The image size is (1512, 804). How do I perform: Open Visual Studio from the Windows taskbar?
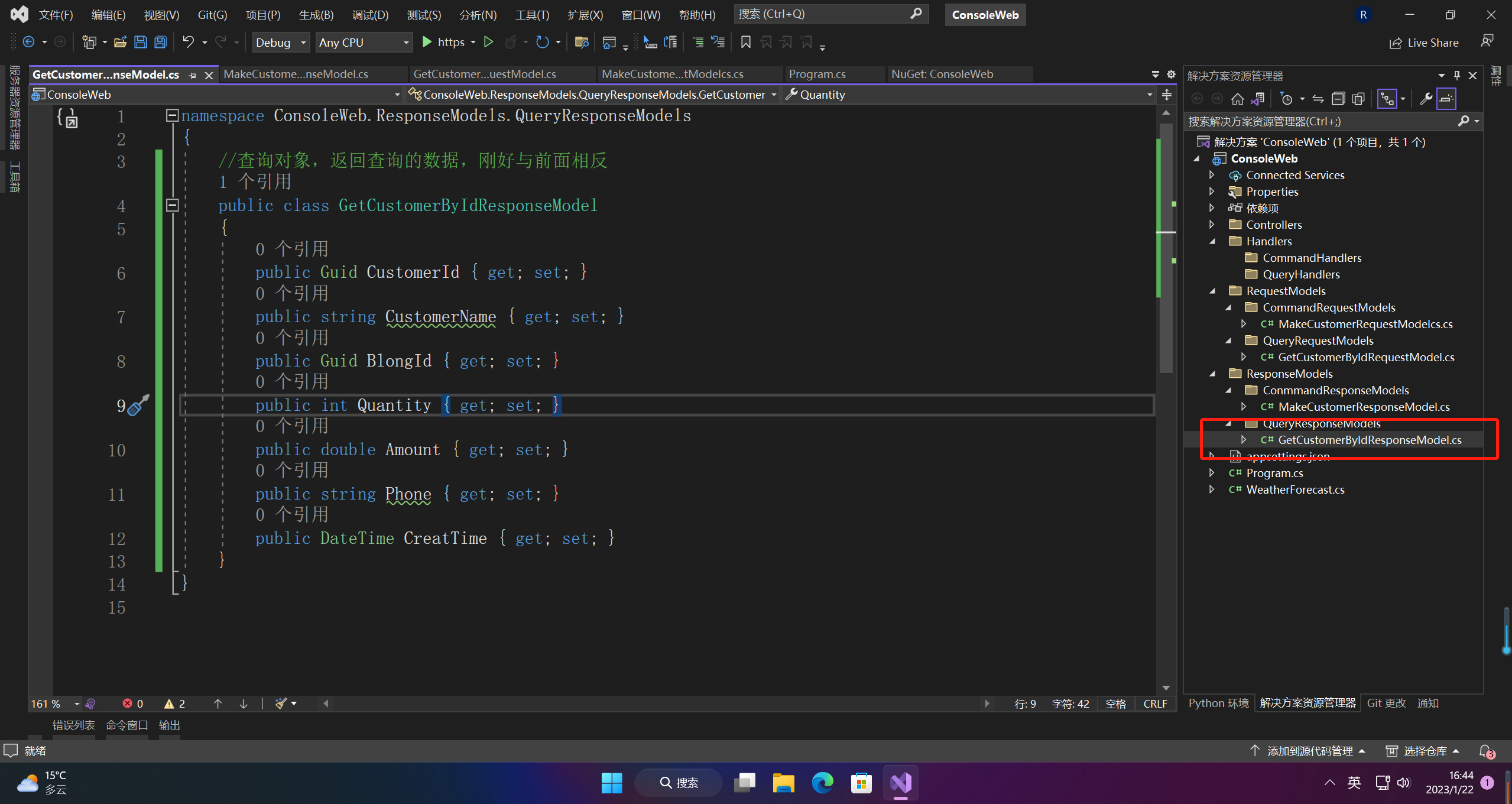coord(901,783)
